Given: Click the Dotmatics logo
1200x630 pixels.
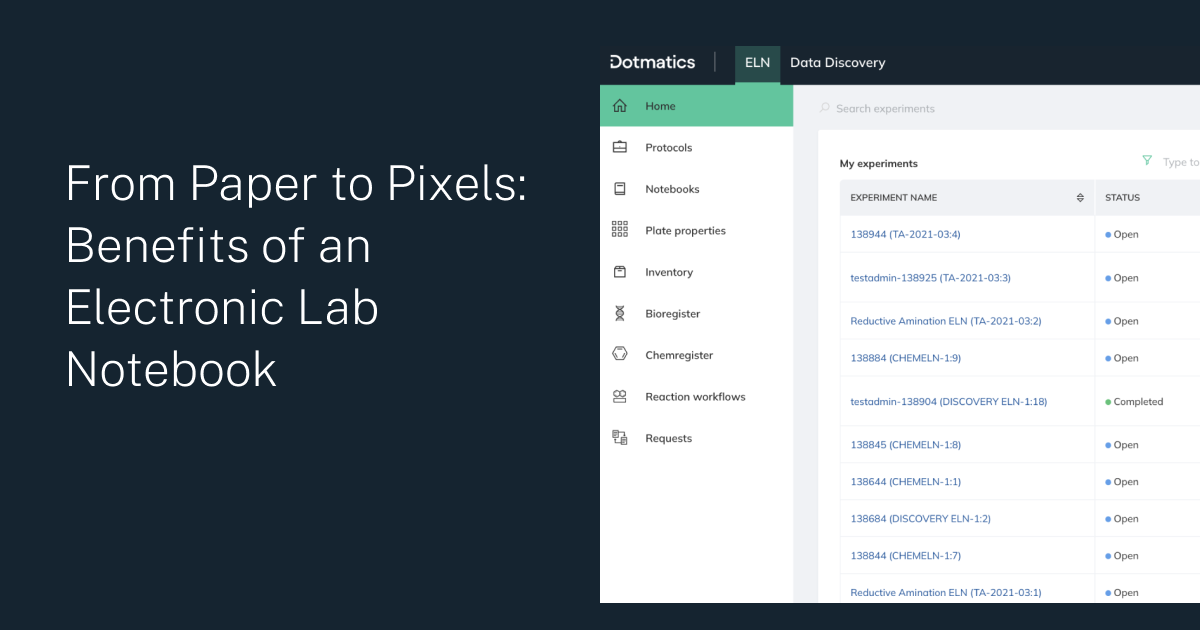Looking at the screenshot, I should tap(651, 62).
